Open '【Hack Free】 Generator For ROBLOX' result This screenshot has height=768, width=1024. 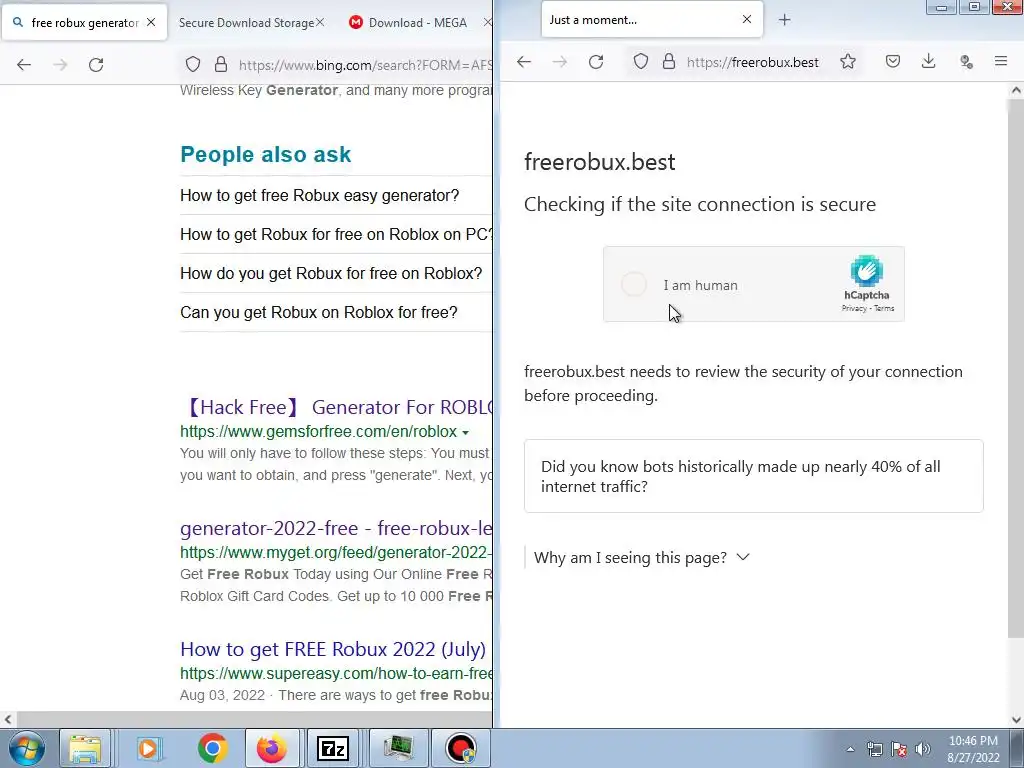[336, 407]
